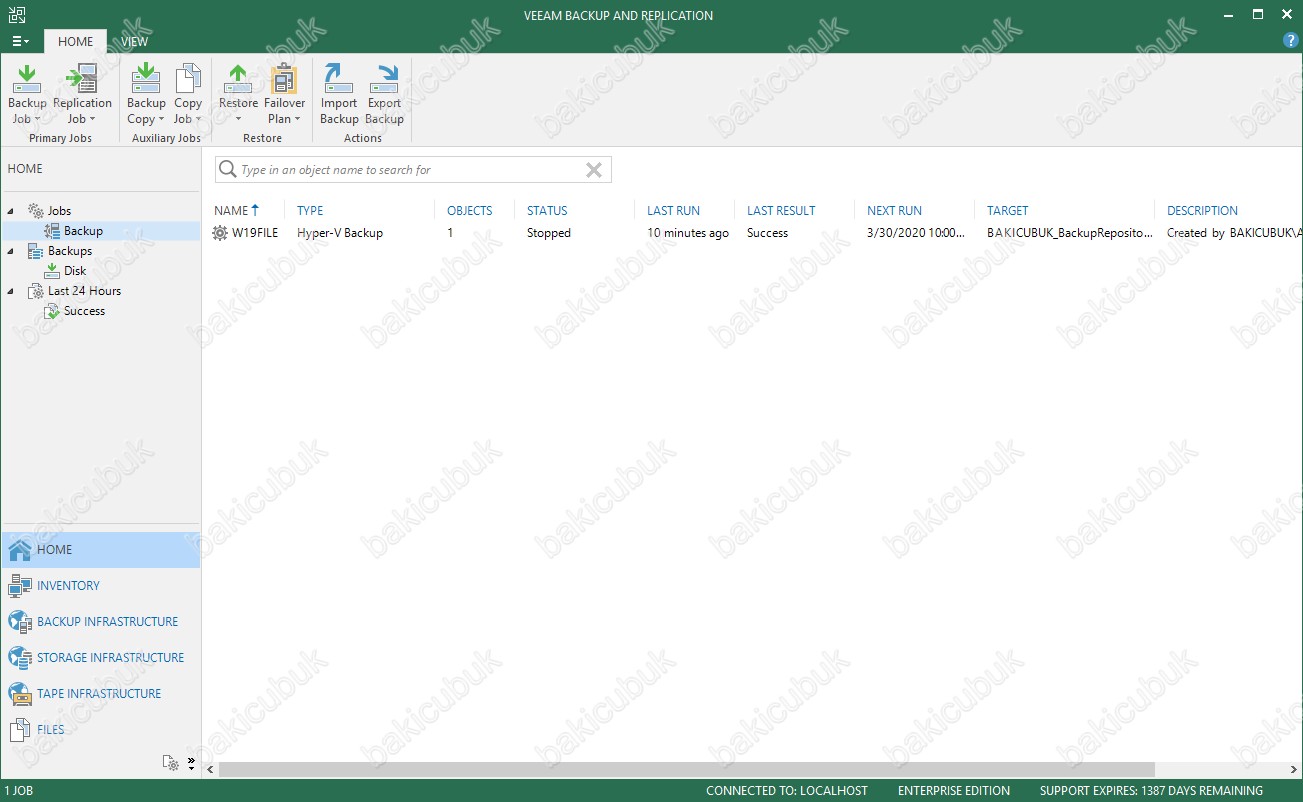Select Jobs in the tree

pos(59,211)
